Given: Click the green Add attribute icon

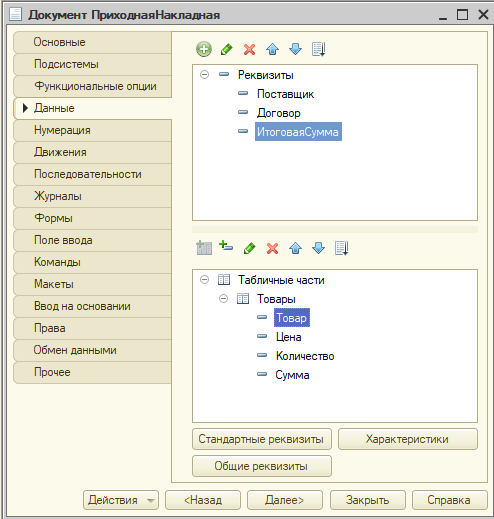Looking at the screenshot, I should (204, 49).
